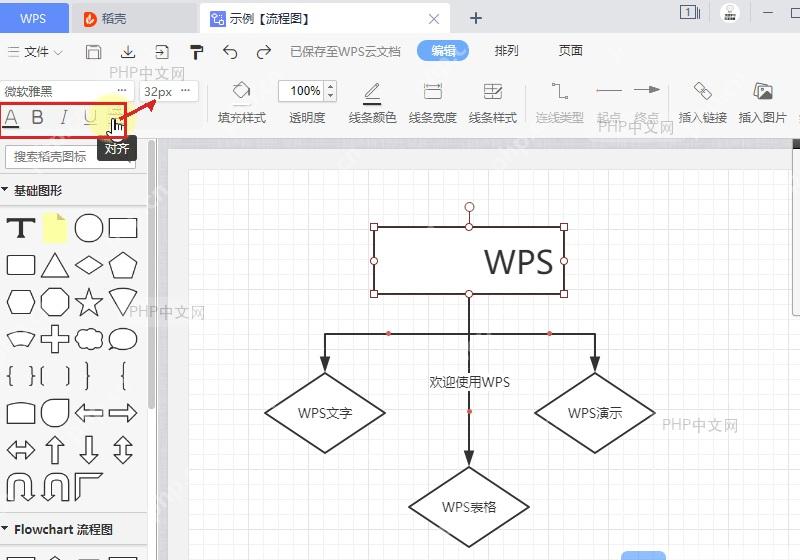800x560 pixels.
Task: Switch to the 页面 tab
Action: tap(570, 50)
